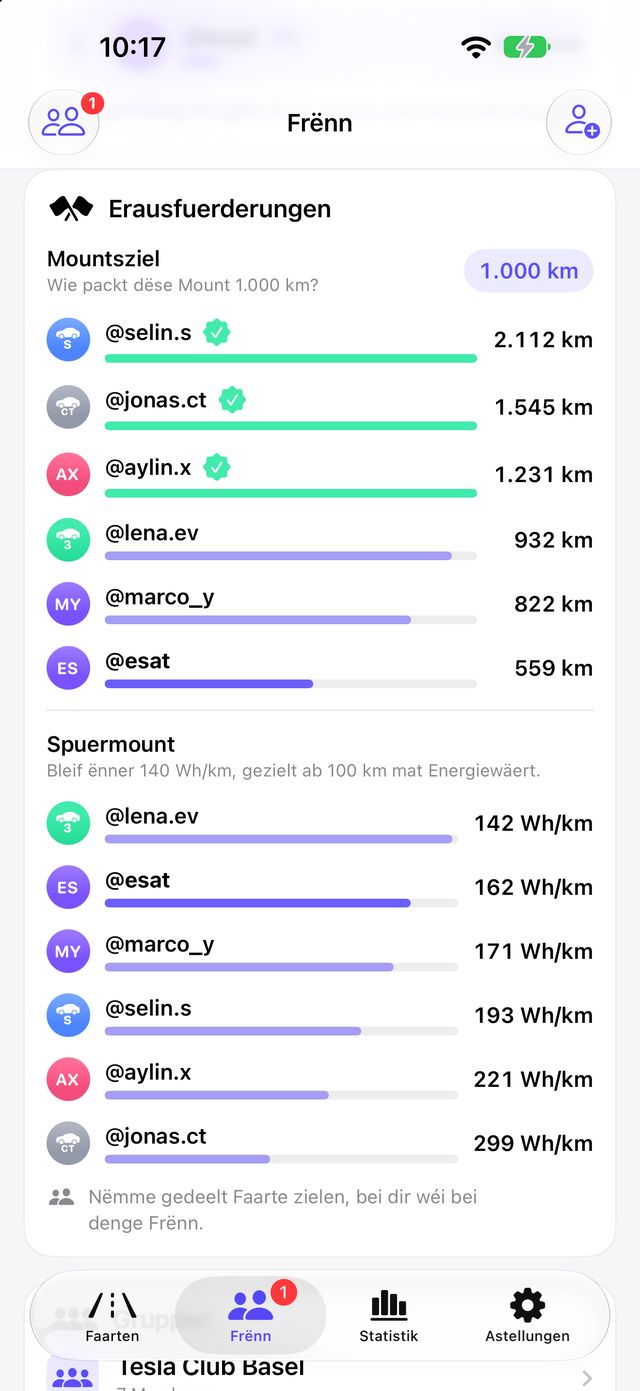Open @jonas.ct gray CT avatar in Mountsziel
Viewport: 640px width, 1391px height.
(x=68, y=407)
